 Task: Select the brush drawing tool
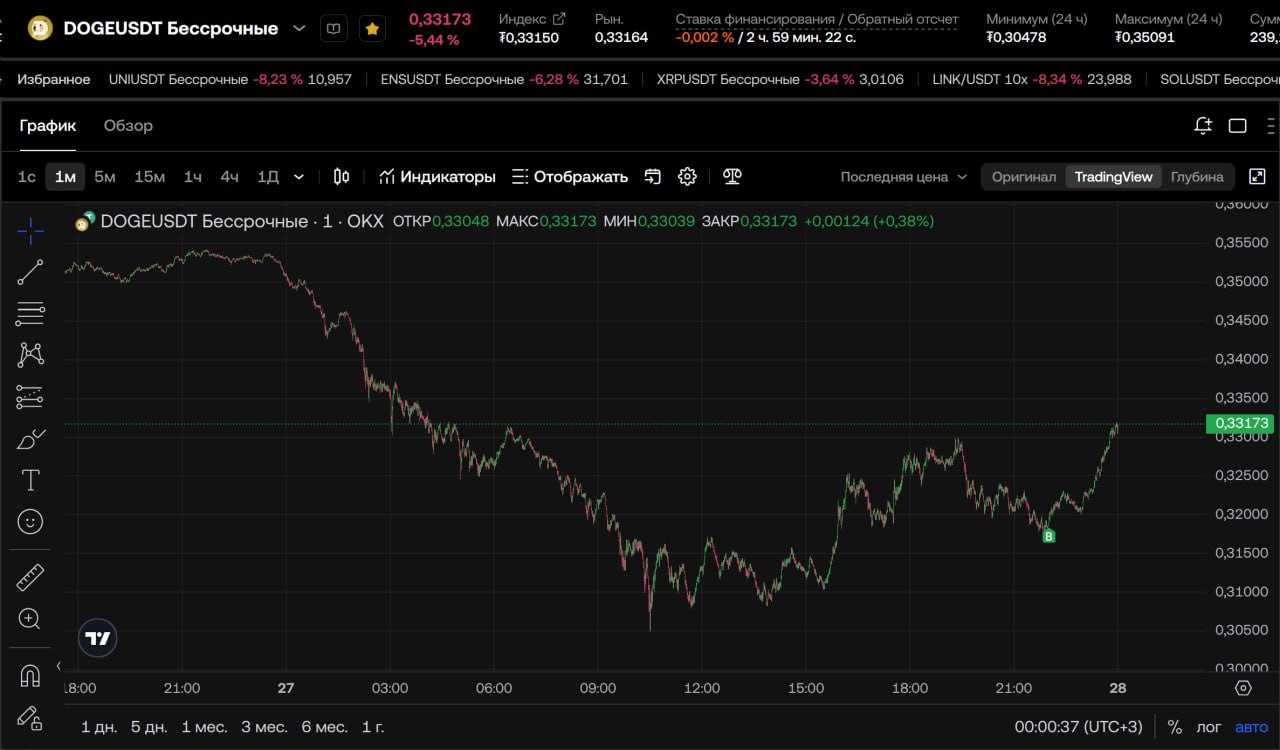(31, 439)
